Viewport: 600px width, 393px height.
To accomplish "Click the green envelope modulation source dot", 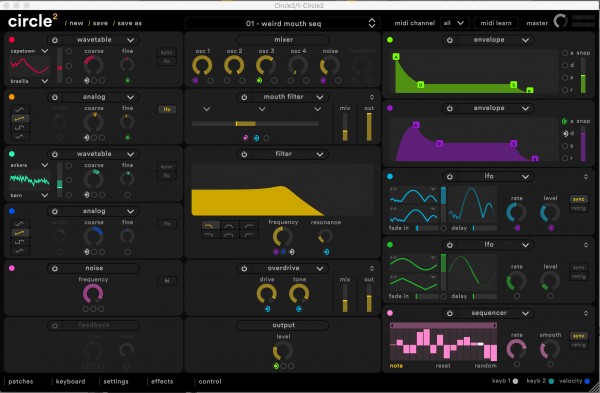I will pos(390,40).
